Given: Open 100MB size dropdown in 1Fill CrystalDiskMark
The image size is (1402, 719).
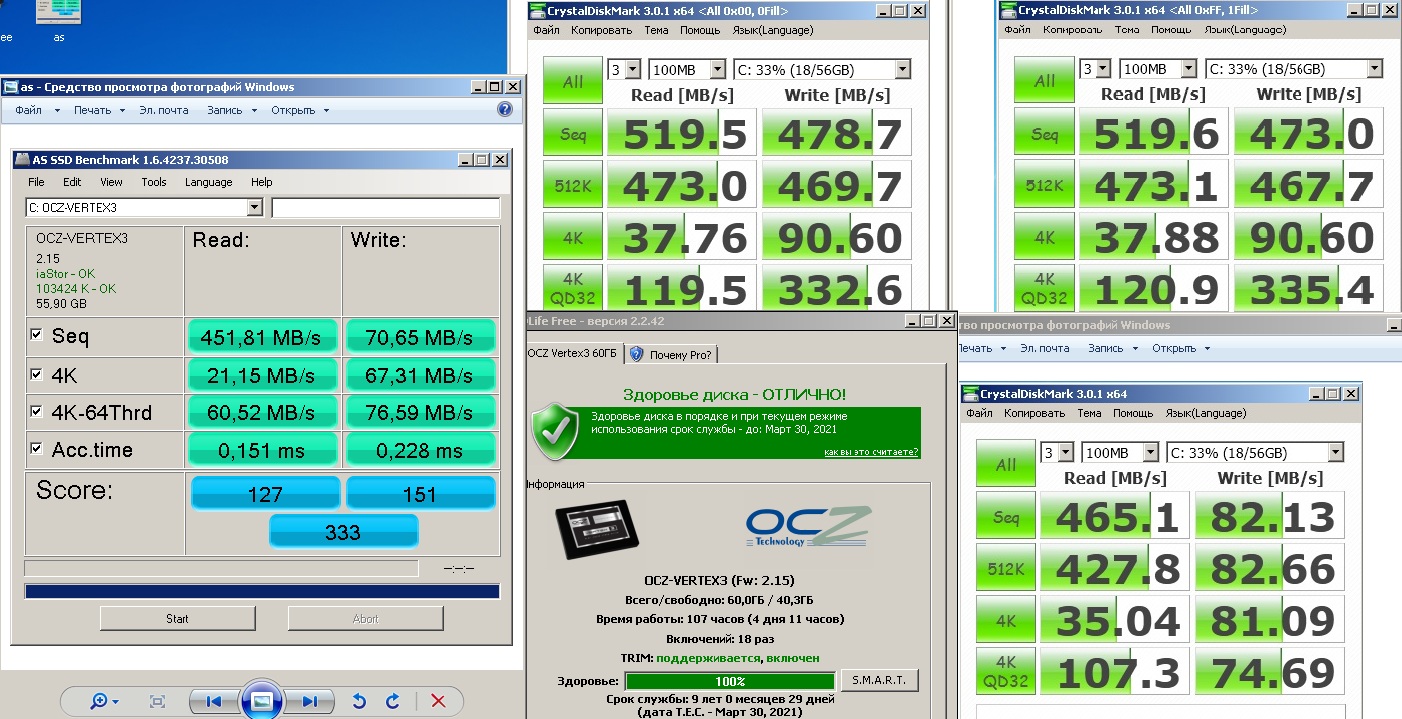Looking at the screenshot, I should click(x=1188, y=69).
